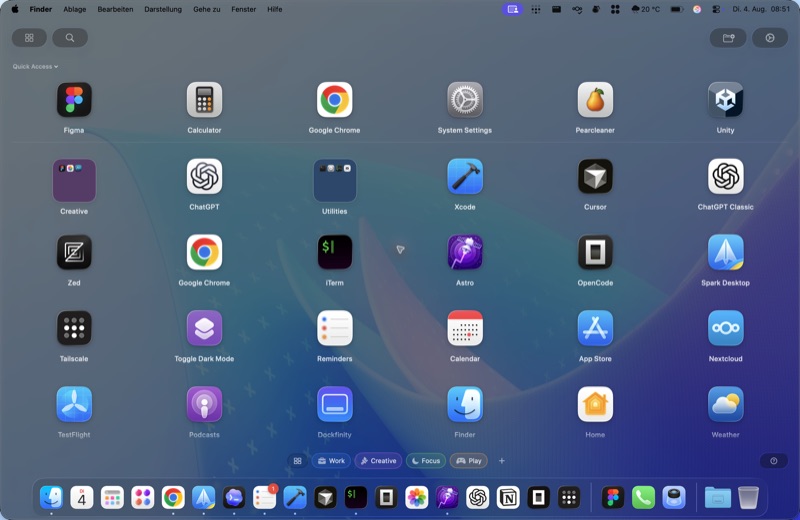Image resolution: width=800 pixels, height=520 pixels.
Task: Open Notion from the Dock
Action: (508, 497)
